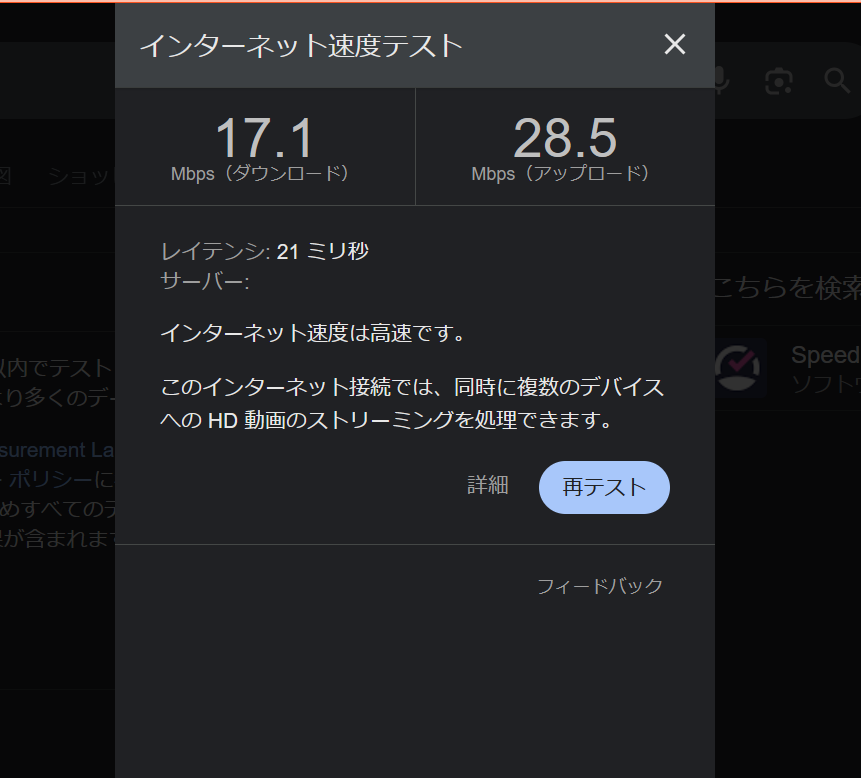Click the latency value 21 ミリ秒
Screen dimensions: 861x778
tap(323, 251)
